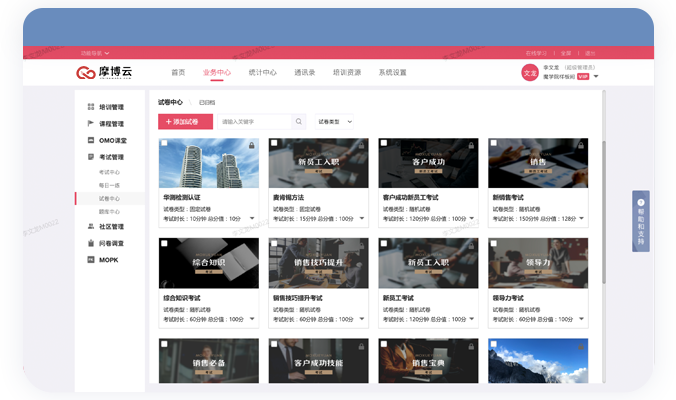
Task: Open the user account dropdown arrow
Action: pyautogui.click(x=596, y=76)
